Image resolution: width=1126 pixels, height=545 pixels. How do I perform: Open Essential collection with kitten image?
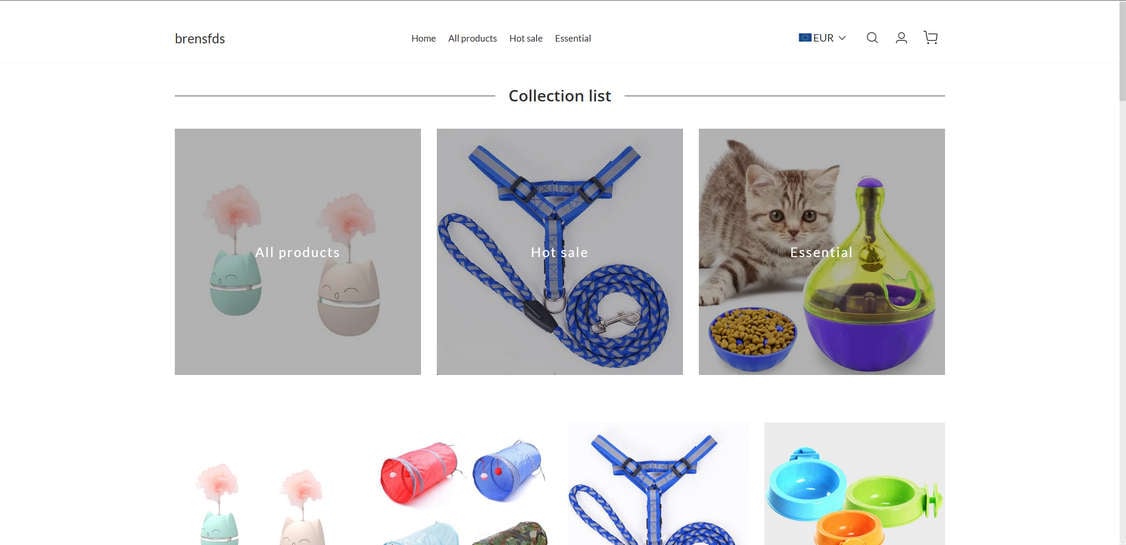tap(822, 252)
